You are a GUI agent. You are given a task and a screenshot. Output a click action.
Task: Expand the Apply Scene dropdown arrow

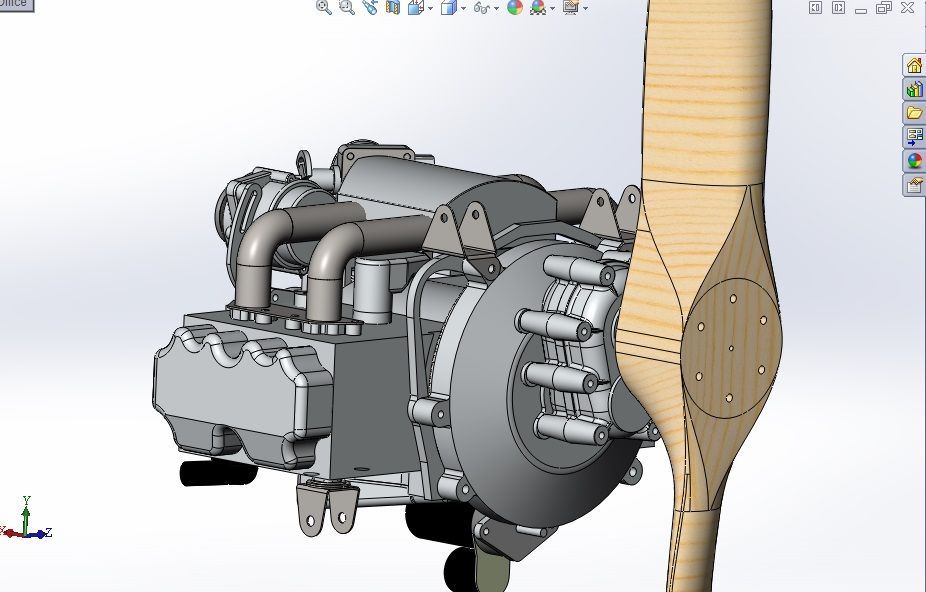551,9
